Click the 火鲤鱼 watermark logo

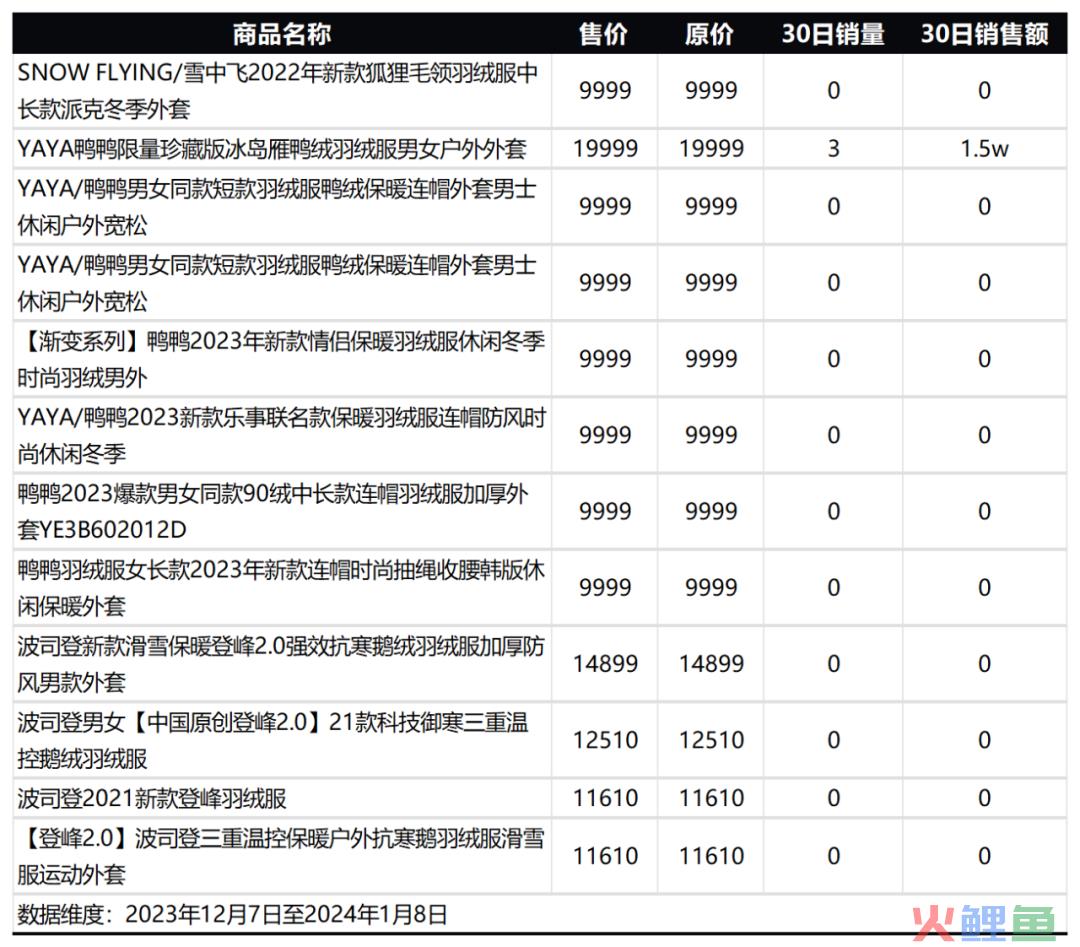989,920
